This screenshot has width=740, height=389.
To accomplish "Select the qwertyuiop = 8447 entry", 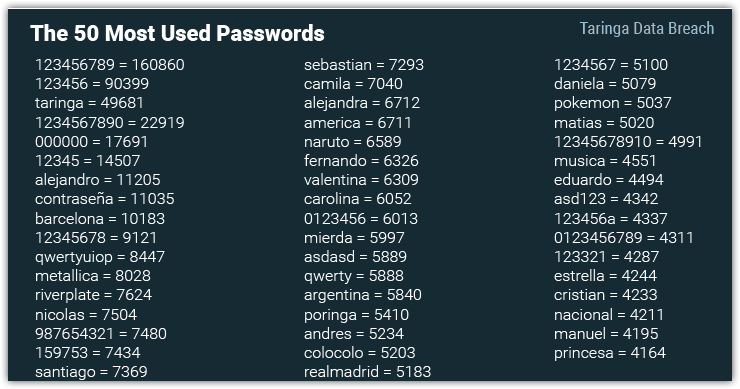I will pos(100,257).
